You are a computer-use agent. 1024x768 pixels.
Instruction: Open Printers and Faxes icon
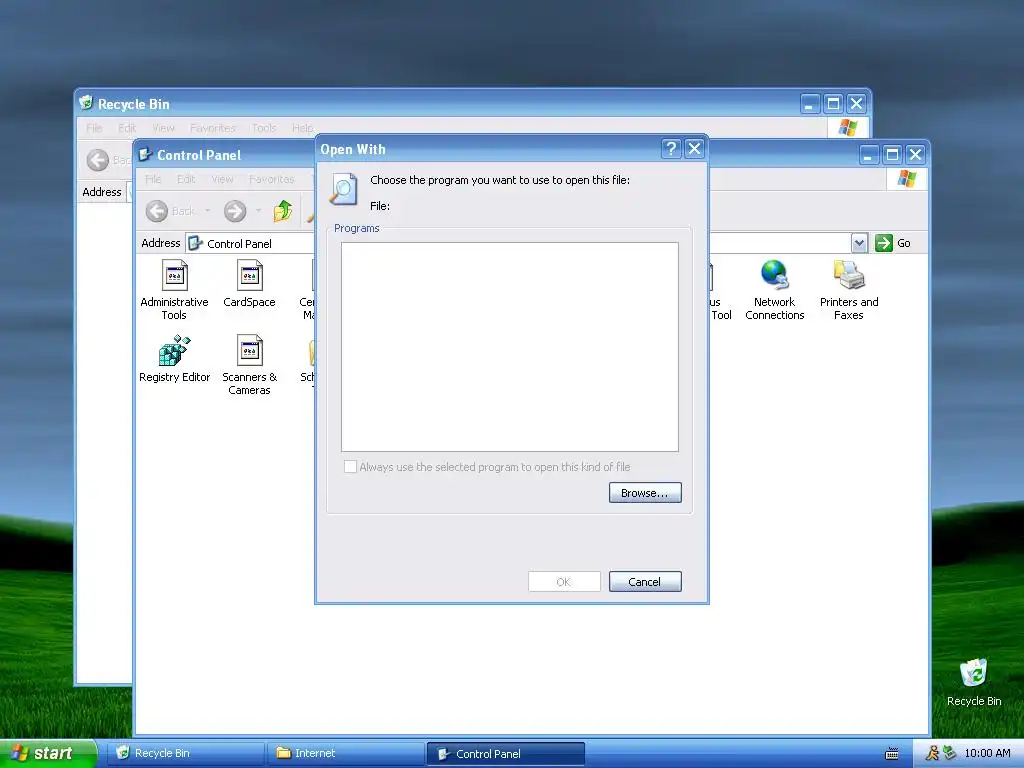tap(848, 289)
